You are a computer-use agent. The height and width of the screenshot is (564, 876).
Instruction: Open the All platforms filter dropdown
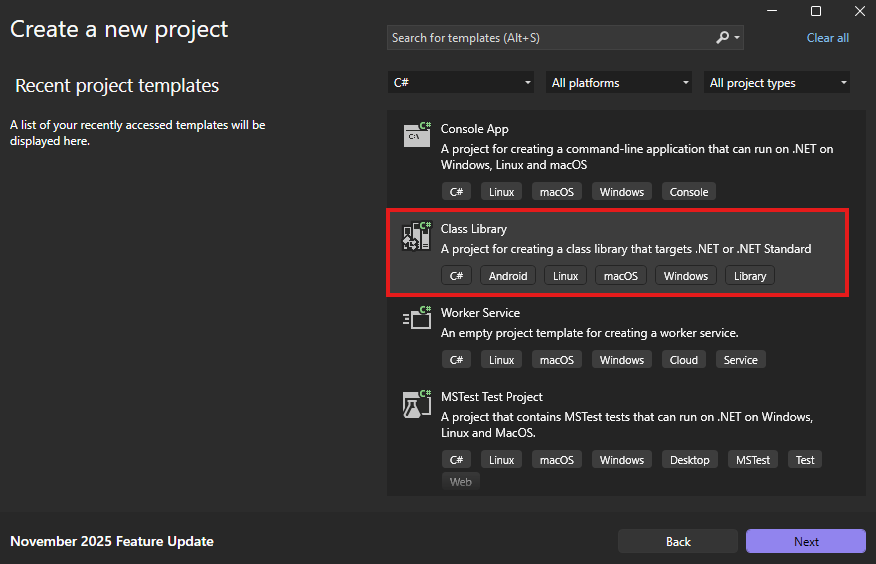(619, 83)
